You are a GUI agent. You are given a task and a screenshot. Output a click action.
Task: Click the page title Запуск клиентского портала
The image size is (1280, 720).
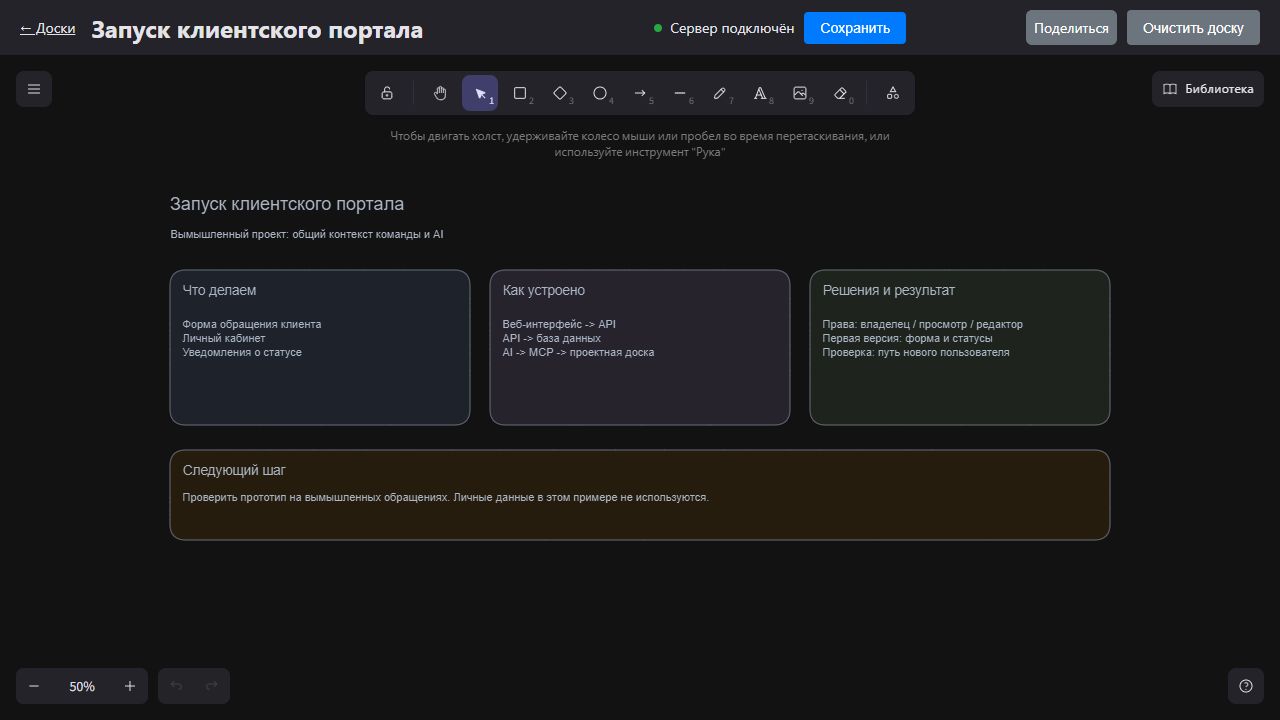[x=257, y=30]
